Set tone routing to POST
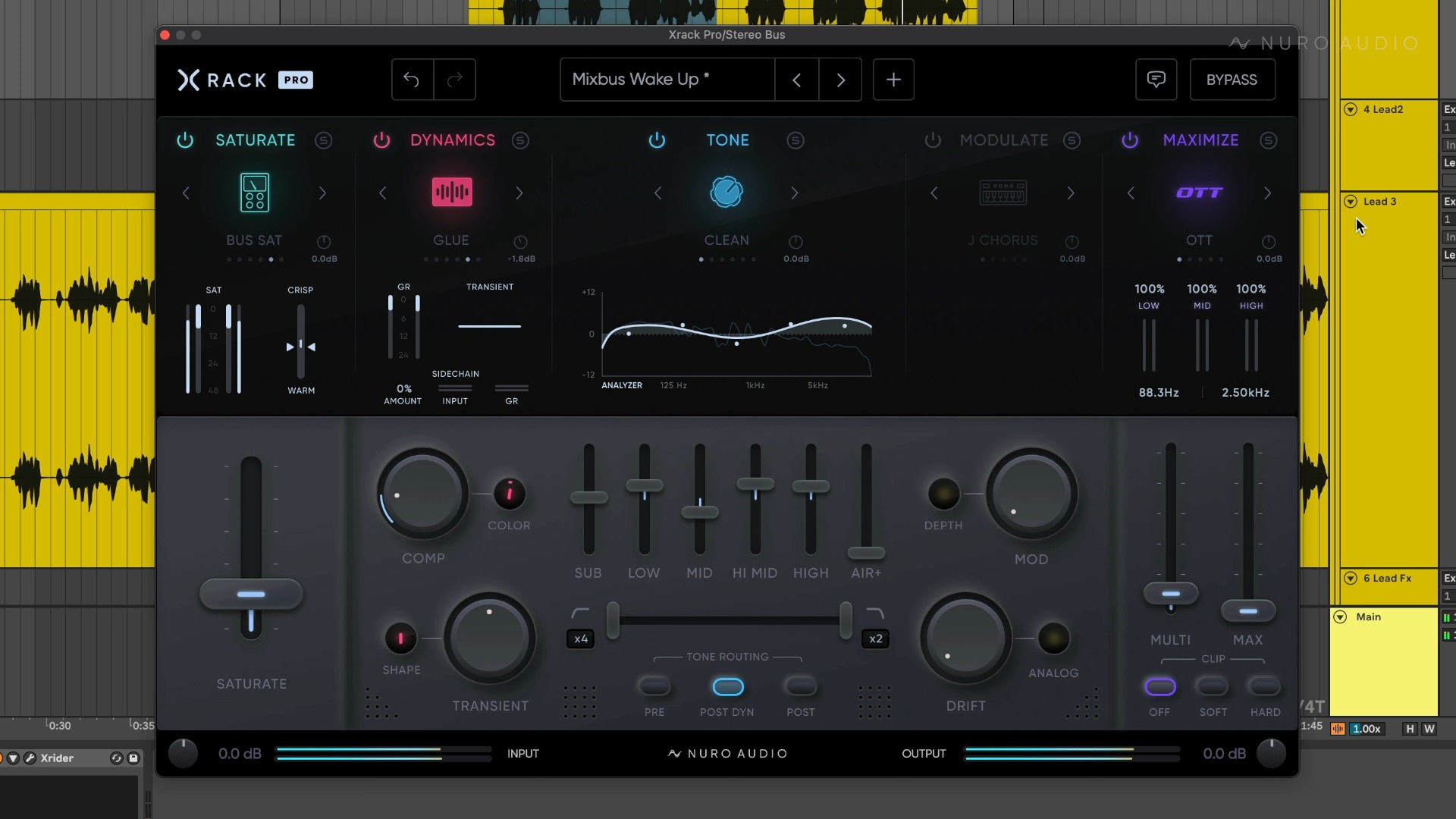This screenshot has width=1456, height=819. pyautogui.click(x=801, y=687)
